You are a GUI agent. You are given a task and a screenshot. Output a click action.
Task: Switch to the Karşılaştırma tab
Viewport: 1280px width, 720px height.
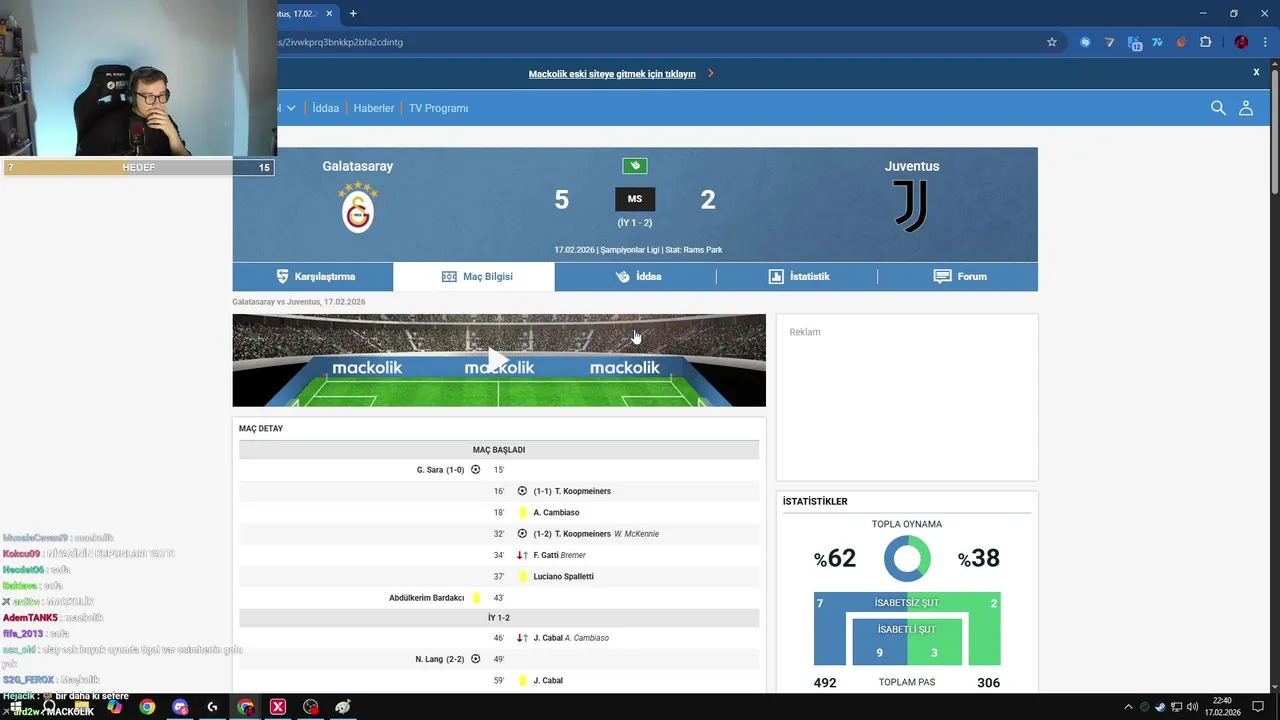tap(313, 276)
